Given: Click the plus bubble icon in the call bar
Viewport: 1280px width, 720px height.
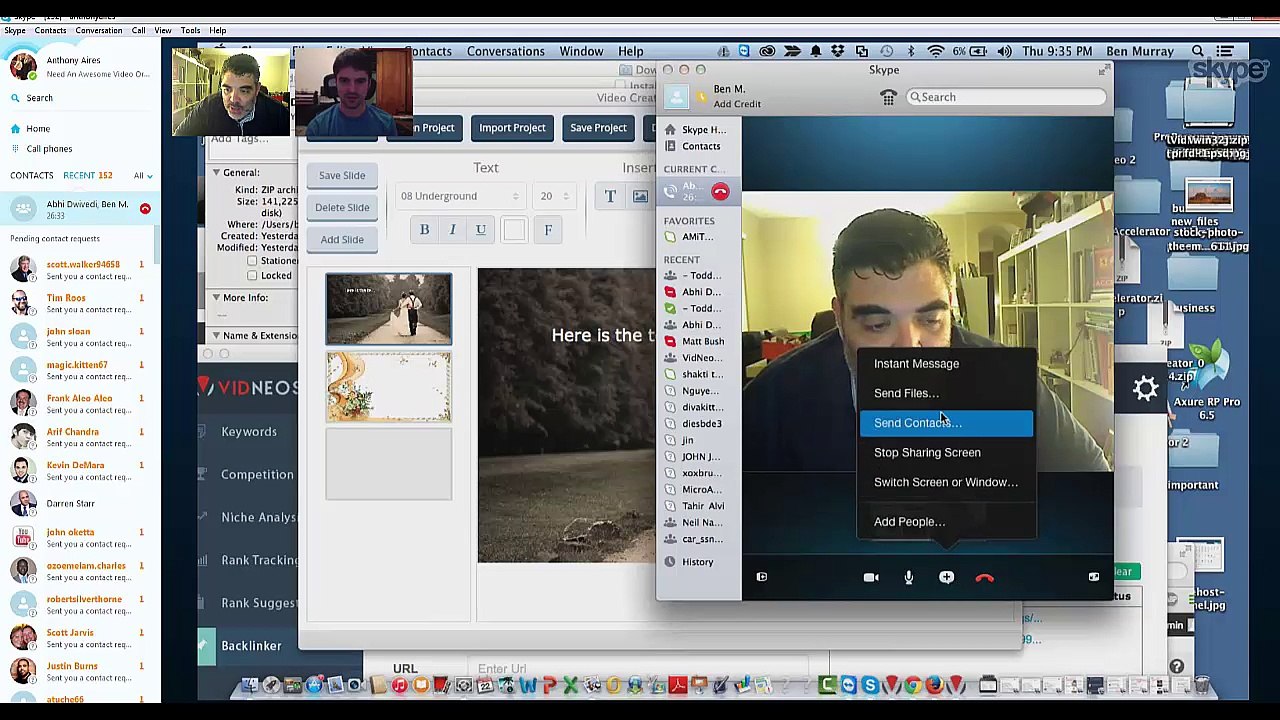Looking at the screenshot, I should coord(946,577).
